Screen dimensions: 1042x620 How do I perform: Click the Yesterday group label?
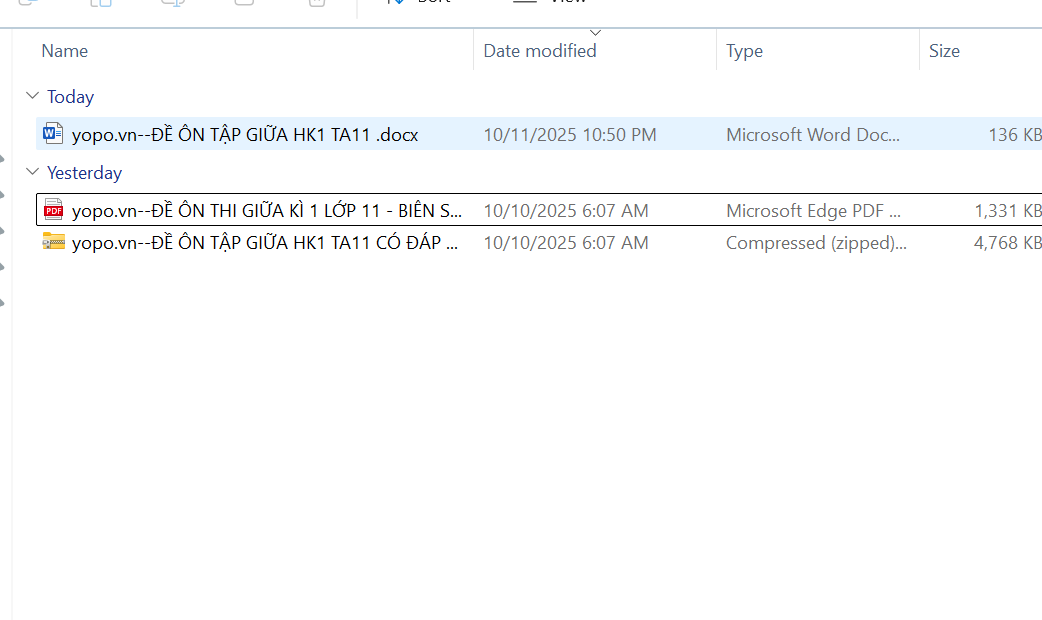click(x=84, y=173)
